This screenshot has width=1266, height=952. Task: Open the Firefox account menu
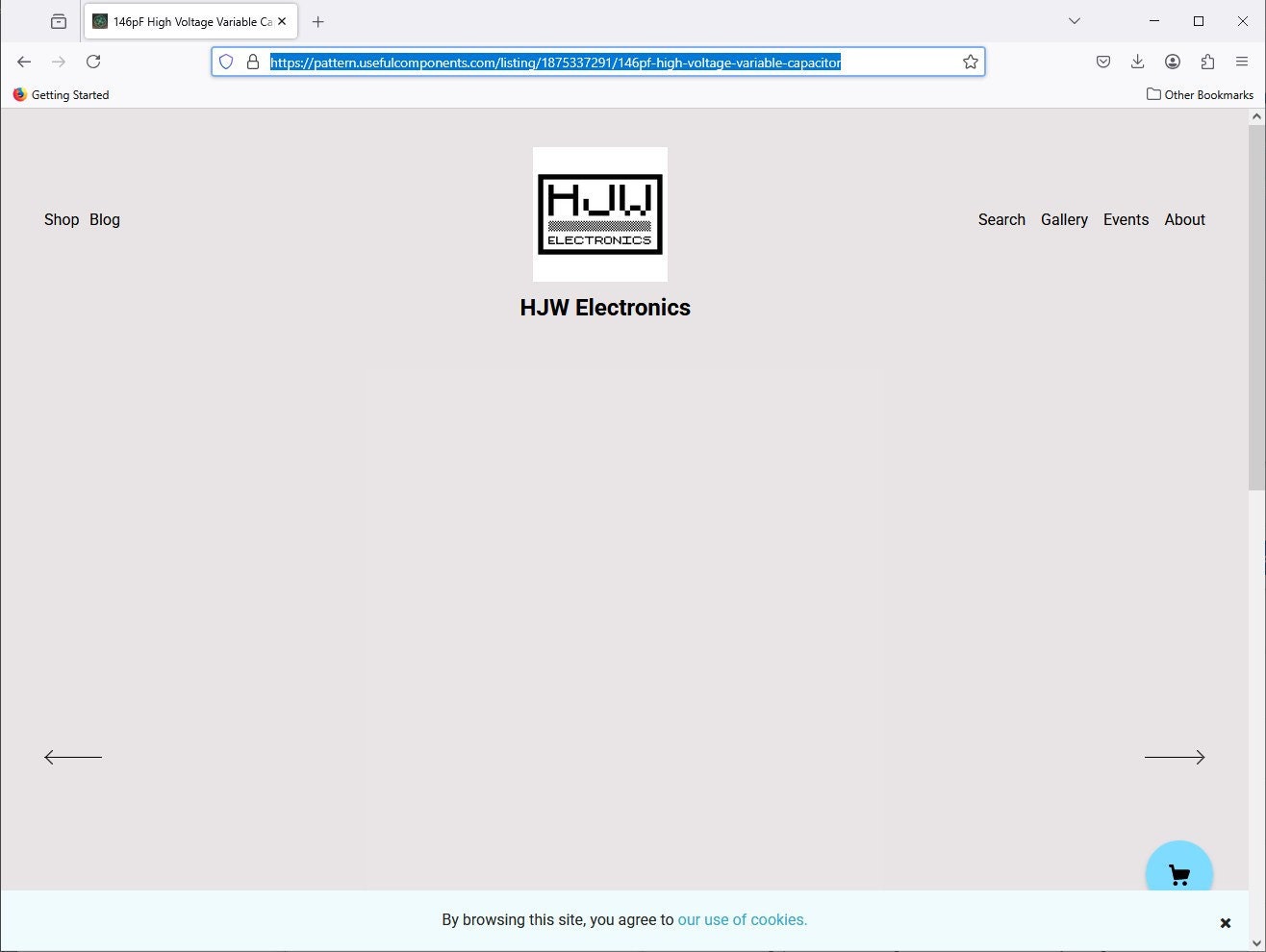click(1173, 62)
